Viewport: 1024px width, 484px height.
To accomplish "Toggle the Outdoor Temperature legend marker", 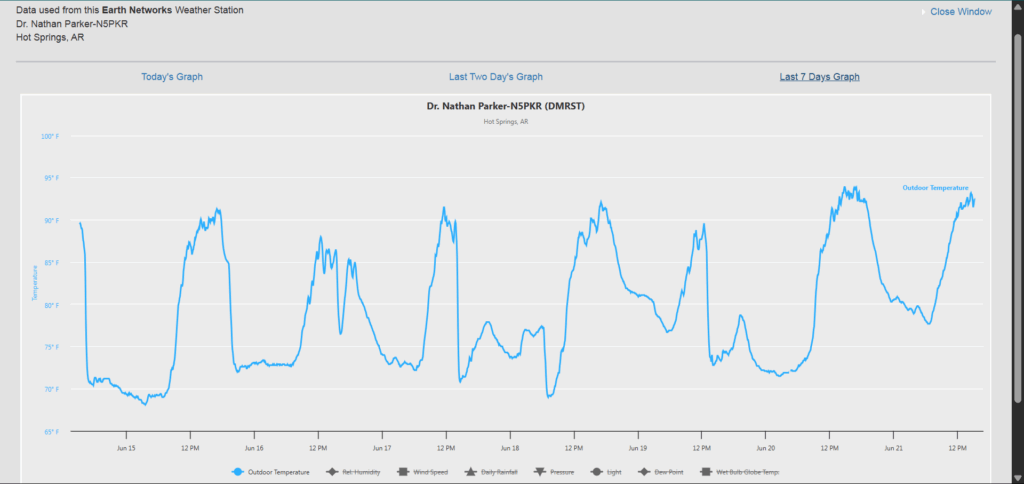I will point(238,472).
